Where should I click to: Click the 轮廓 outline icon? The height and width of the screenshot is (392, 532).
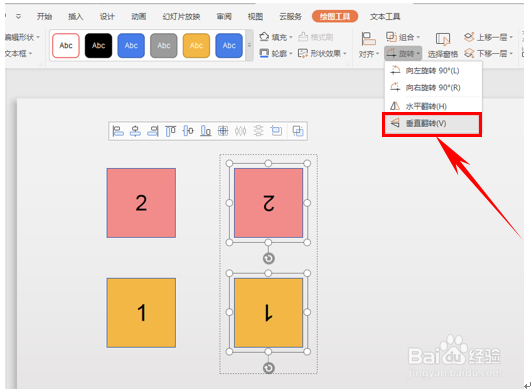pyautogui.click(x=264, y=53)
